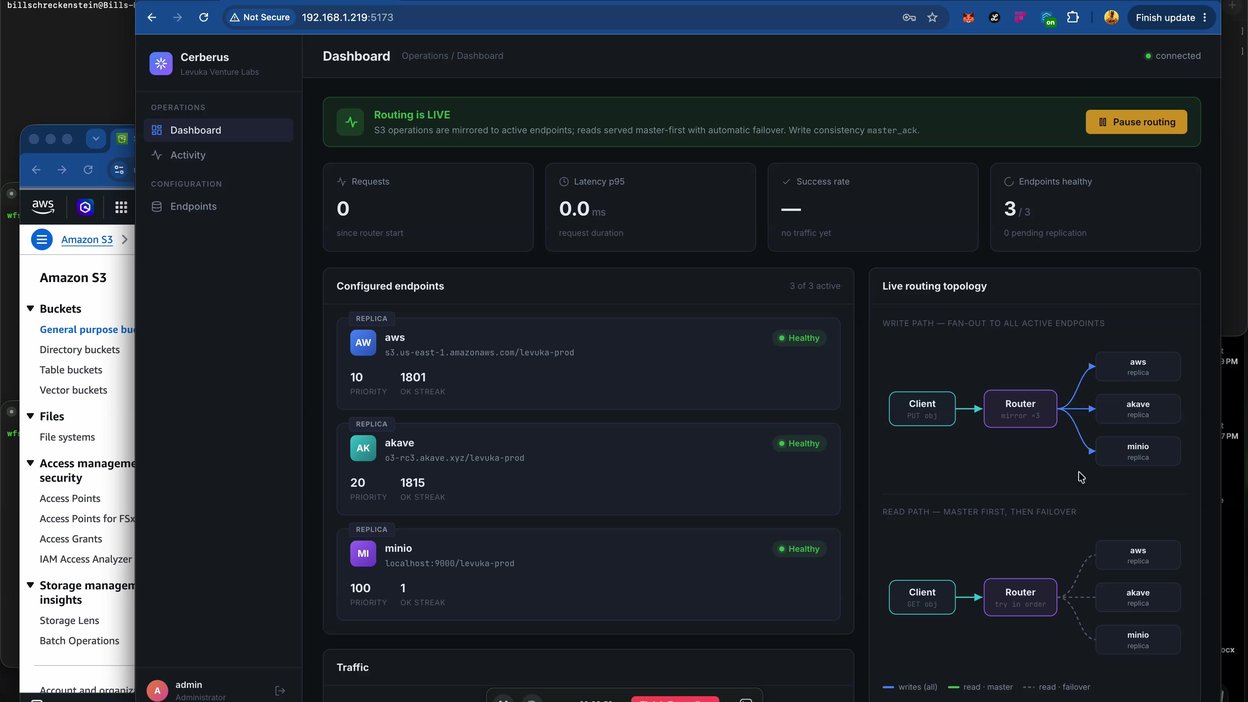
Task: Open the pink extension icon in toolbar
Action: tap(1020, 17)
